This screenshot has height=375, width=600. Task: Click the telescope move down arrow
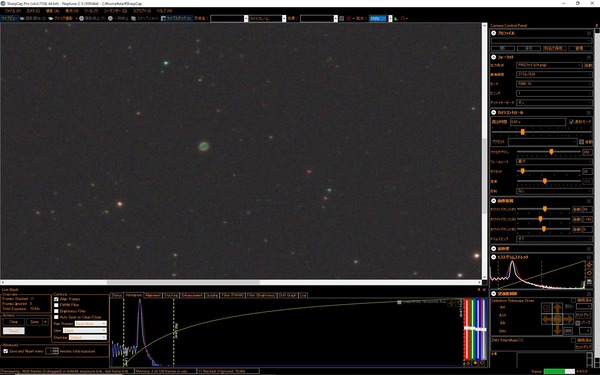coord(558,330)
